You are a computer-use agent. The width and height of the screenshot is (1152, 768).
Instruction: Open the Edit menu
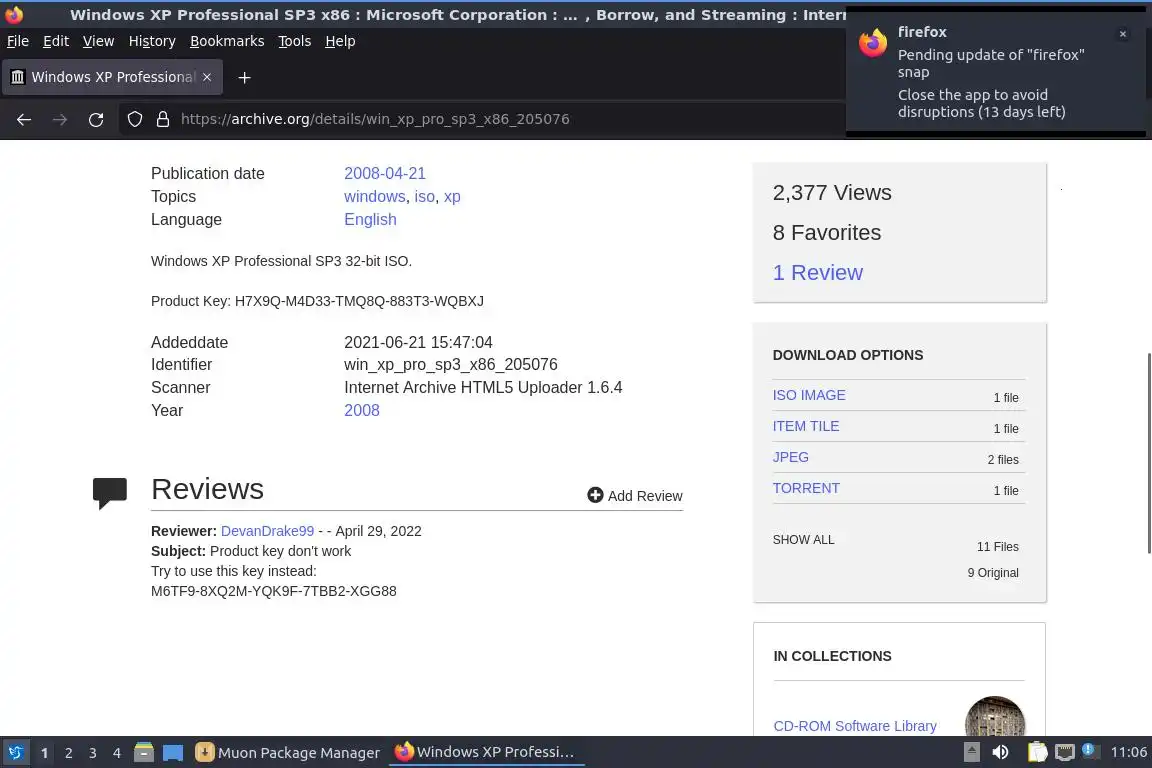click(x=56, y=41)
